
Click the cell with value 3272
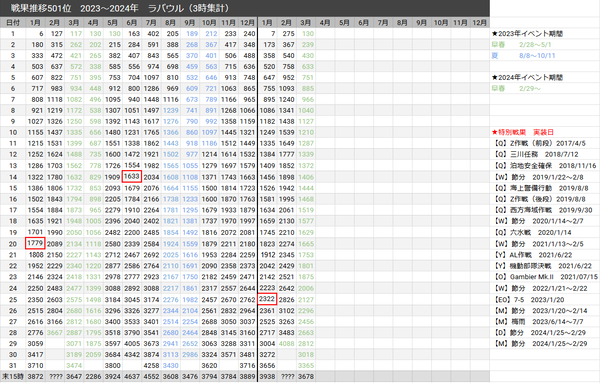(x=267, y=354)
